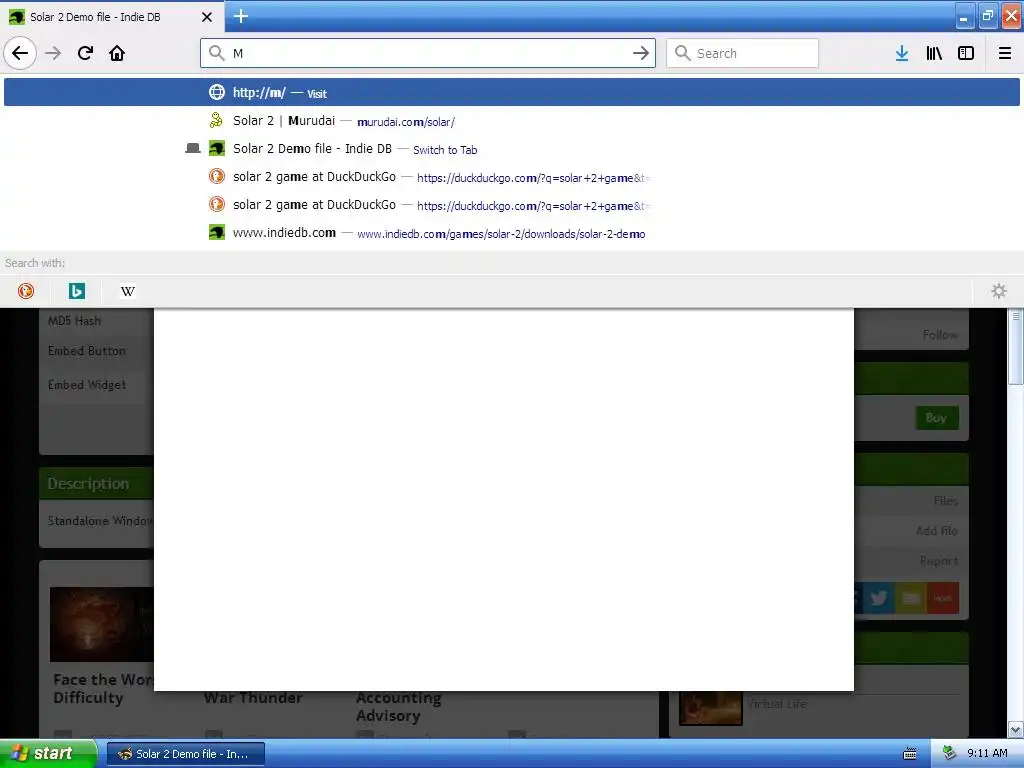Viewport: 1024px width, 768px height.
Task: Open the home page icon
Action: [117, 53]
